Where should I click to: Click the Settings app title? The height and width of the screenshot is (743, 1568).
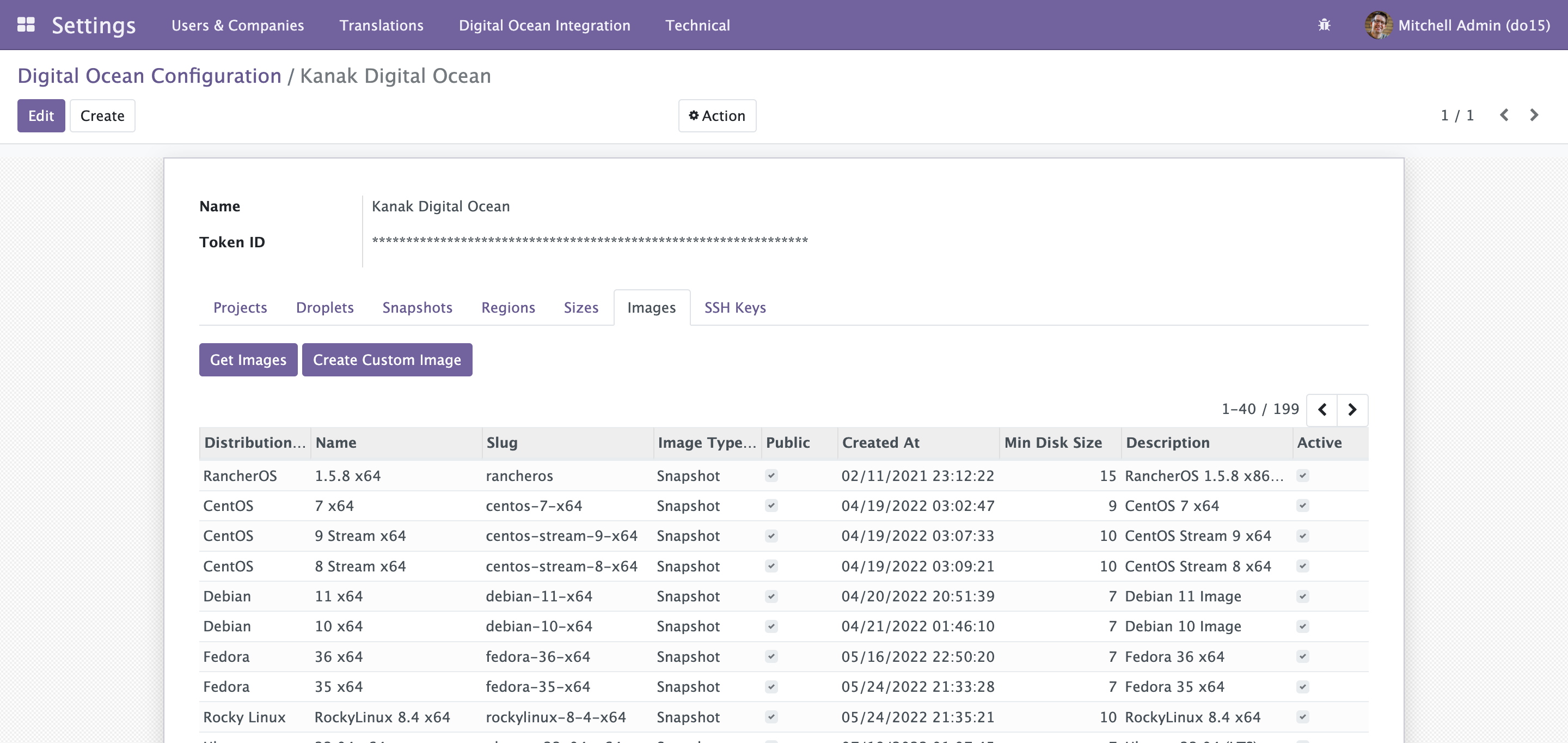(94, 25)
